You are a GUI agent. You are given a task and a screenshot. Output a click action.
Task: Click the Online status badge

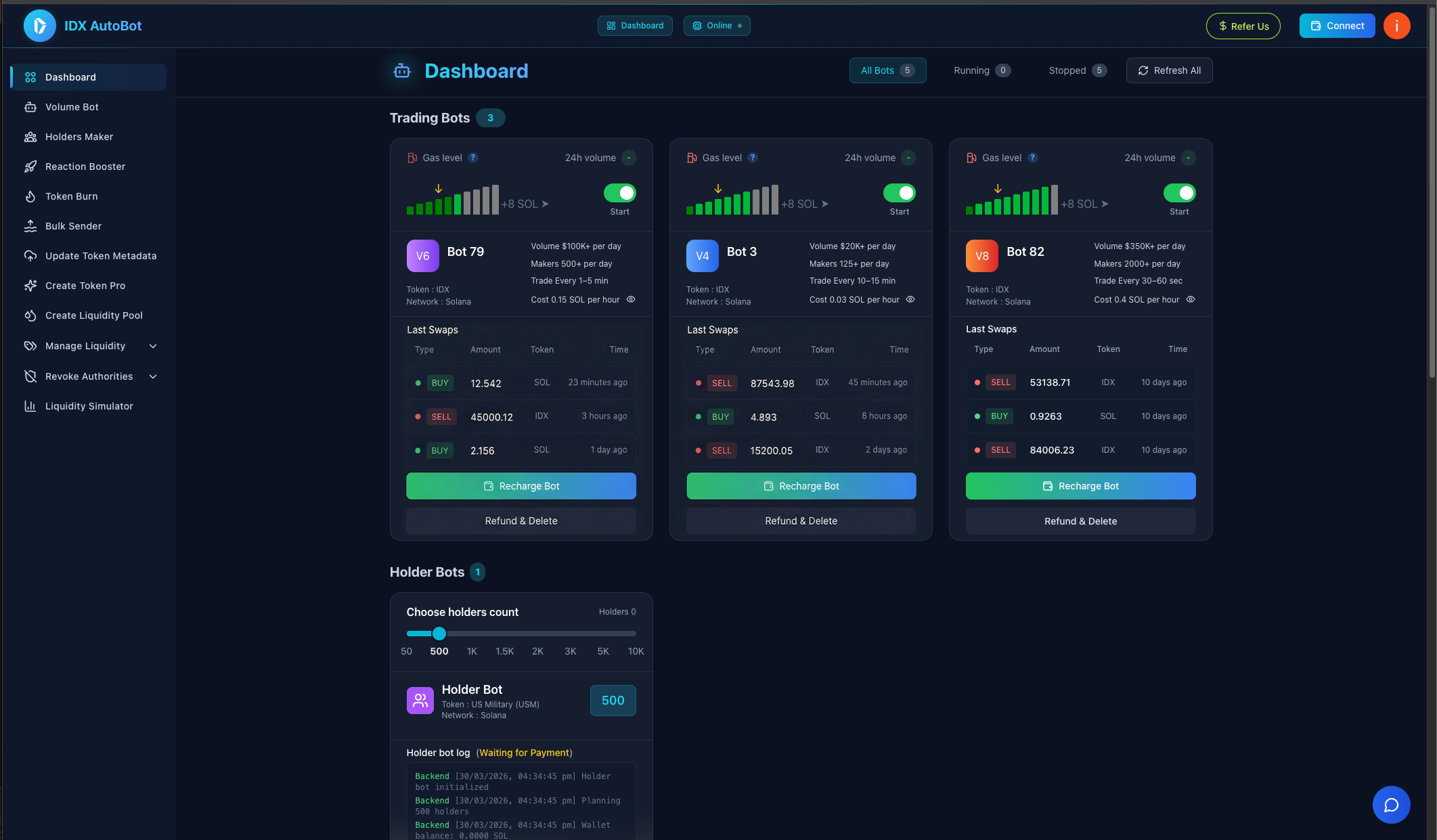[717, 26]
